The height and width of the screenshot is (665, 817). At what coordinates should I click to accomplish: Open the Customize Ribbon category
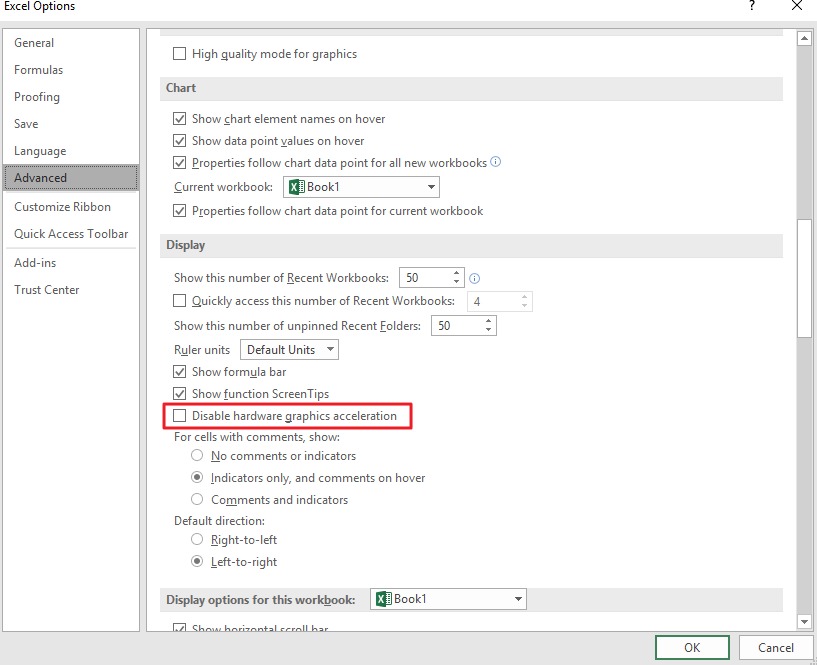pos(71,207)
